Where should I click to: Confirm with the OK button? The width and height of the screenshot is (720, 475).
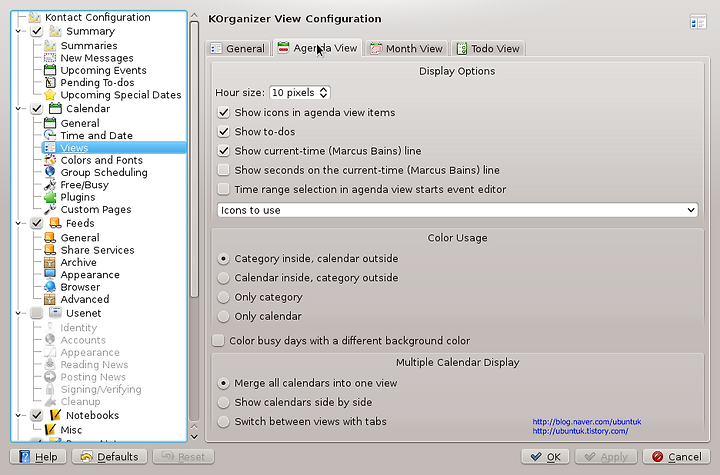pyautogui.click(x=545, y=457)
